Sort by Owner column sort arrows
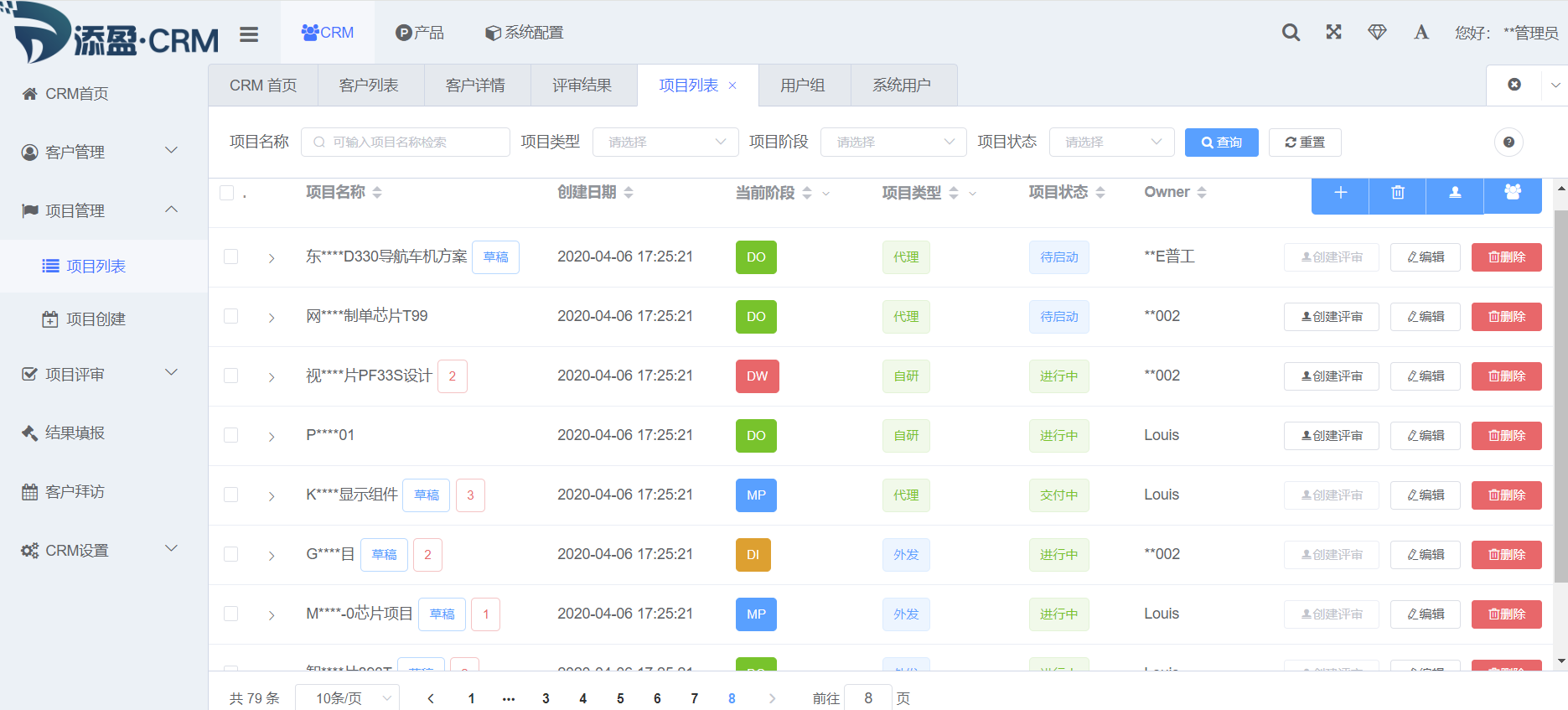Screen dimensions: 1568x710 [x=1202, y=193]
